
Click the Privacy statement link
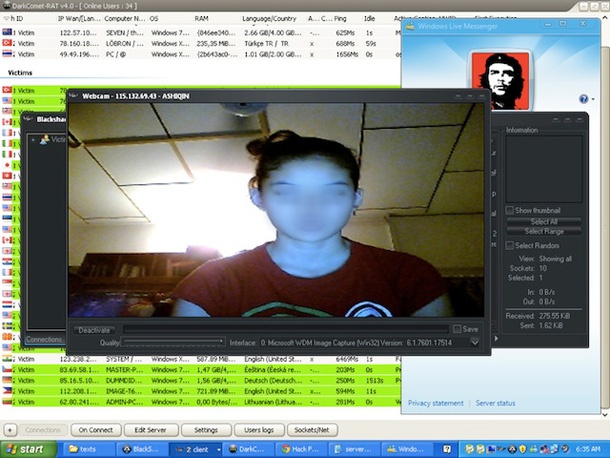pos(435,403)
